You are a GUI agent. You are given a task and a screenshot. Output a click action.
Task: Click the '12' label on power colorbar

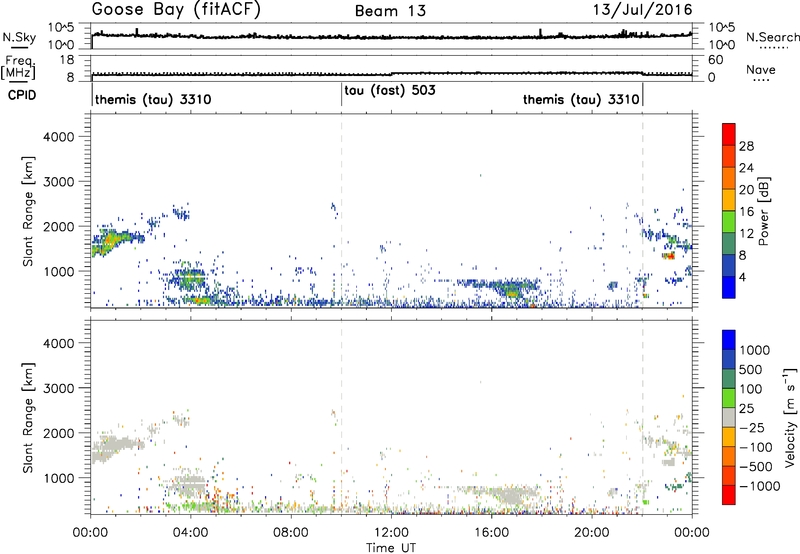746,234
